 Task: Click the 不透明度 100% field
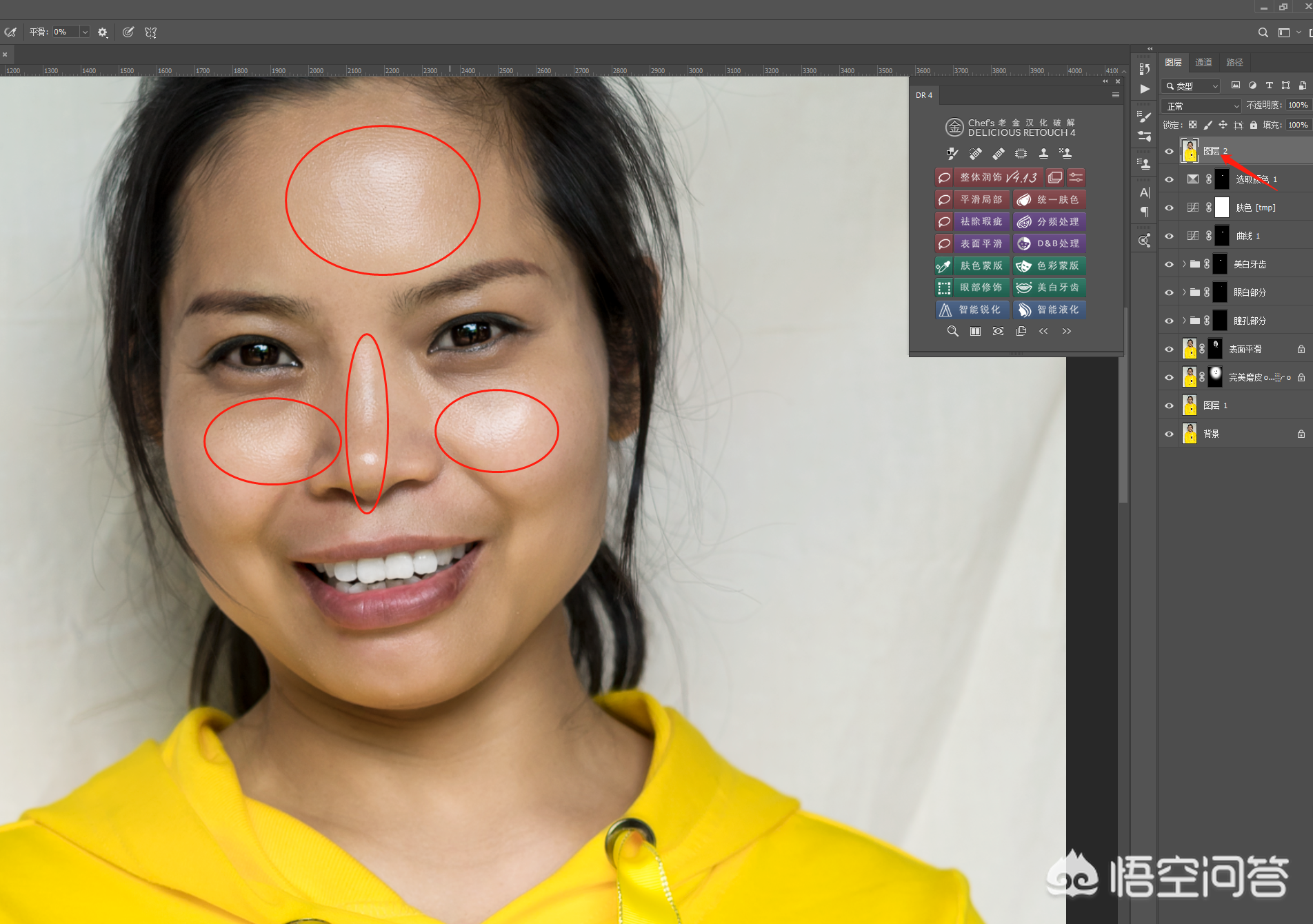[1298, 105]
